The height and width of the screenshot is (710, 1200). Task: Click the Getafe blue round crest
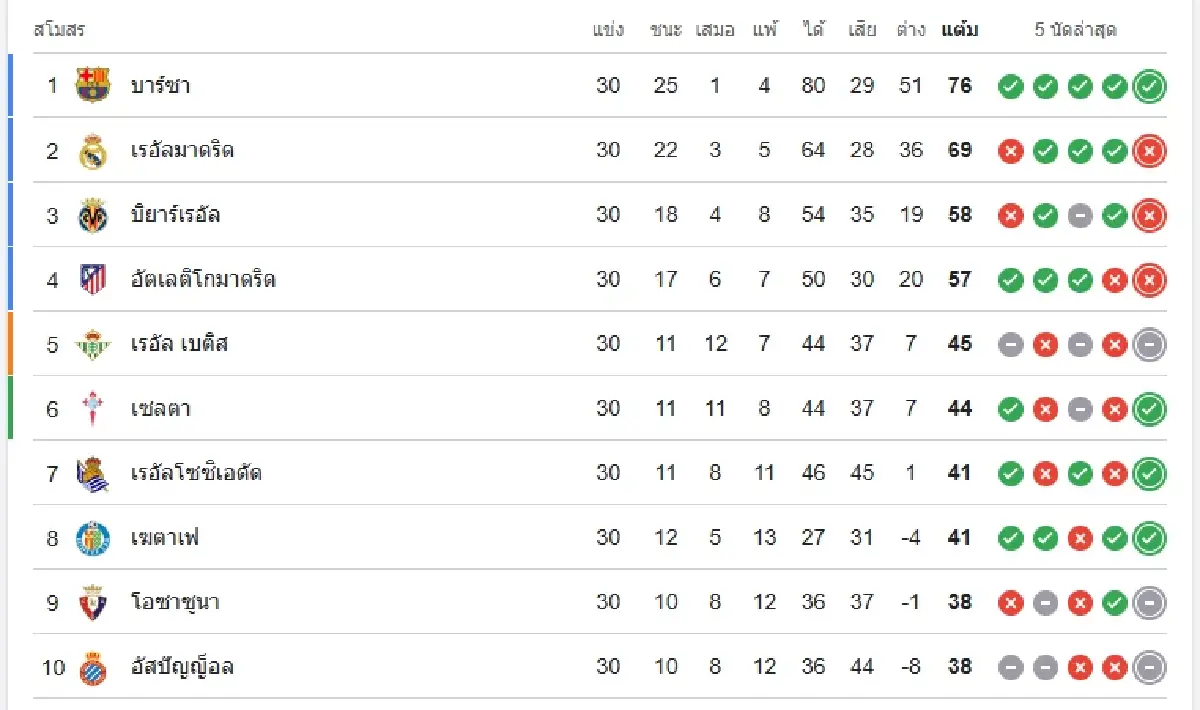pyautogui.click(x=93, y=538)
